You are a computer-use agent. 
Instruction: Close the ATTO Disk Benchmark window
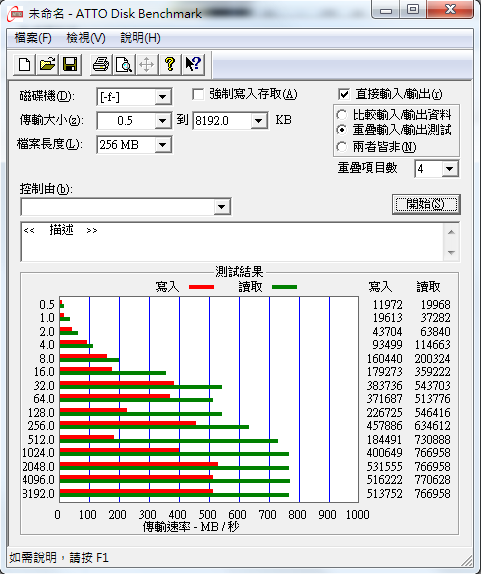pos(450,10)
